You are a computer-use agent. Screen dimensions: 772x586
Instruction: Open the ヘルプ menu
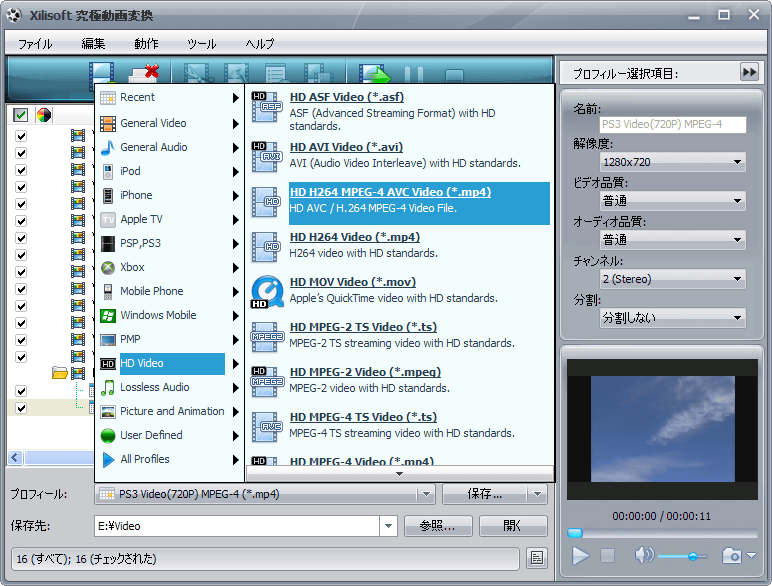click(260, 44)
